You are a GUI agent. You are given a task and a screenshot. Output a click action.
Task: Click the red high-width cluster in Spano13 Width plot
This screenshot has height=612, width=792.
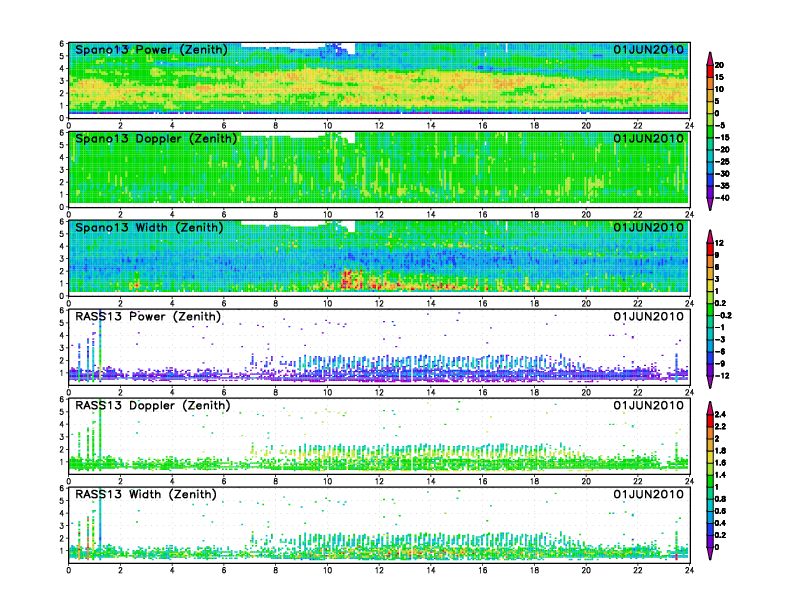tap(352, 279)
